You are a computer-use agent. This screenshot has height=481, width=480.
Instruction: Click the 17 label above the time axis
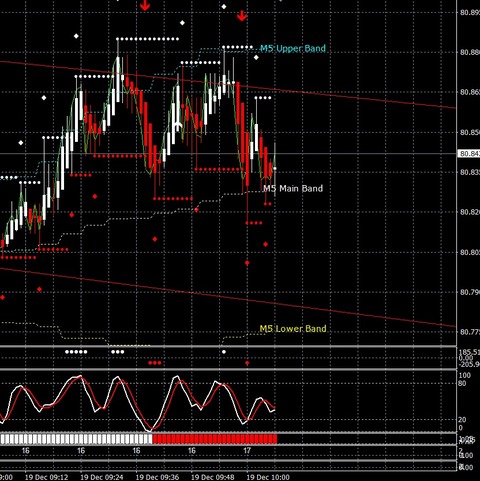247,451
